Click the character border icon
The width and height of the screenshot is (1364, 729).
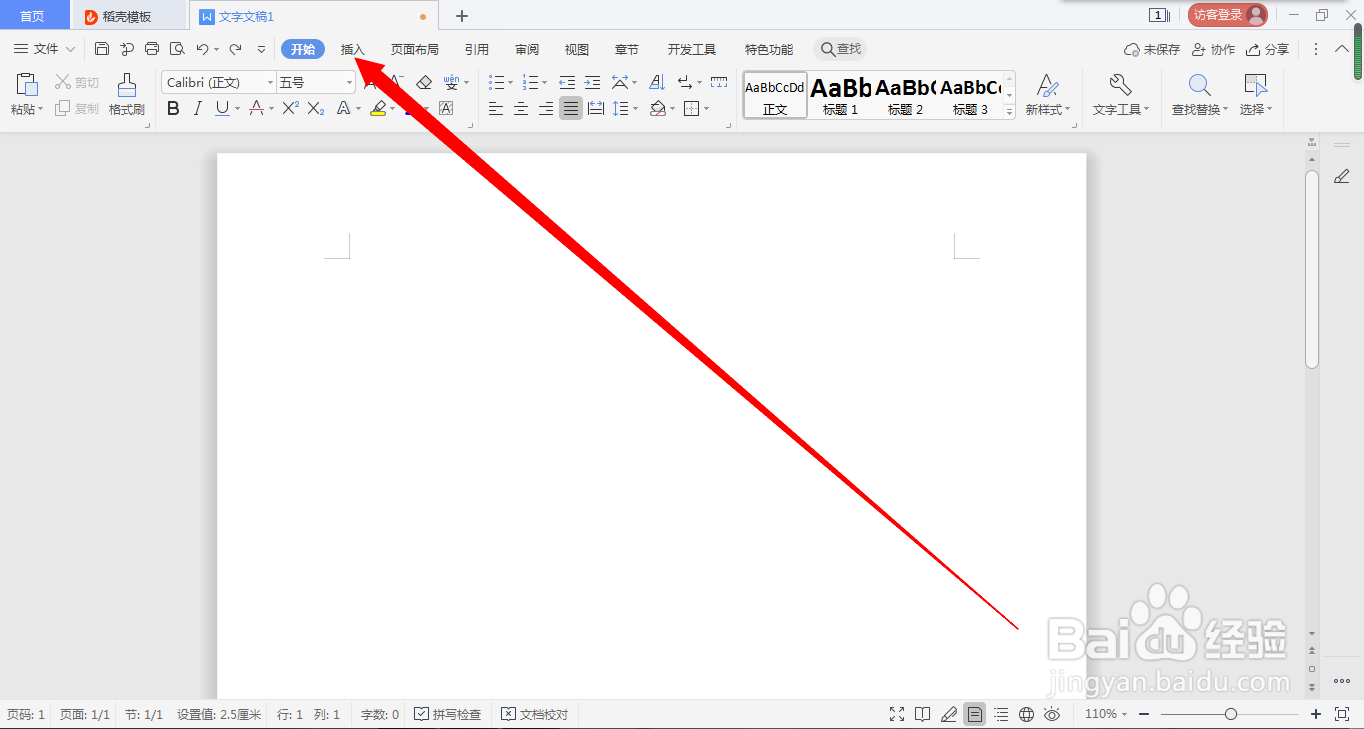click(x=446, y=109)
